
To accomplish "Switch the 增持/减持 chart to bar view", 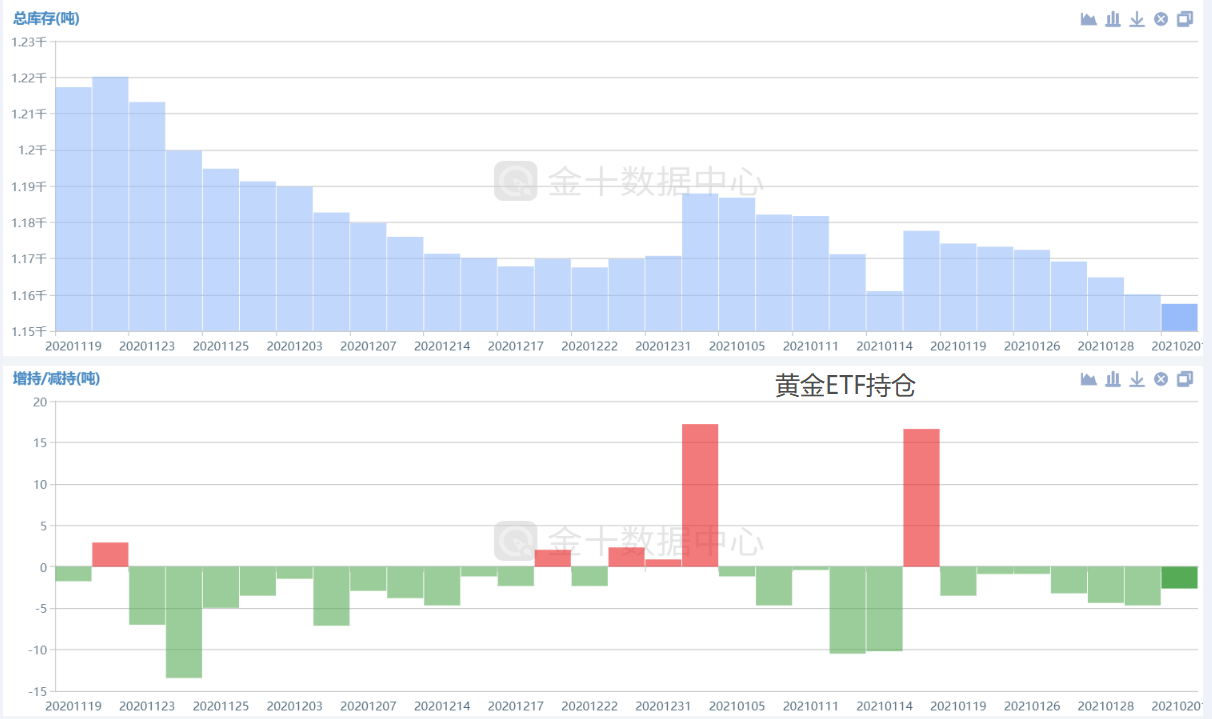I will point(1113,379).
